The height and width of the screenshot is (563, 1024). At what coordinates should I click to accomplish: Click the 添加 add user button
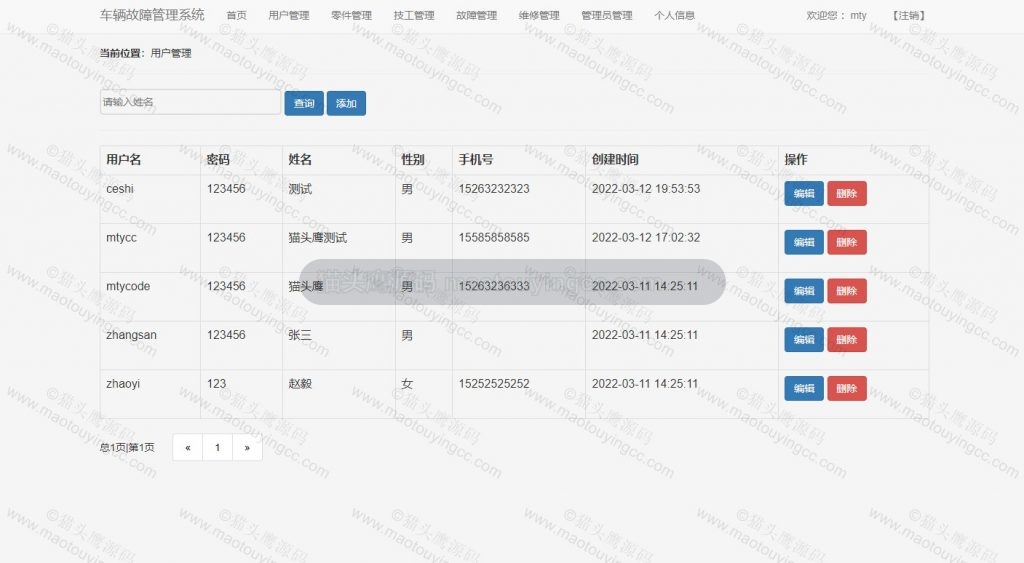tap(346, 103)
